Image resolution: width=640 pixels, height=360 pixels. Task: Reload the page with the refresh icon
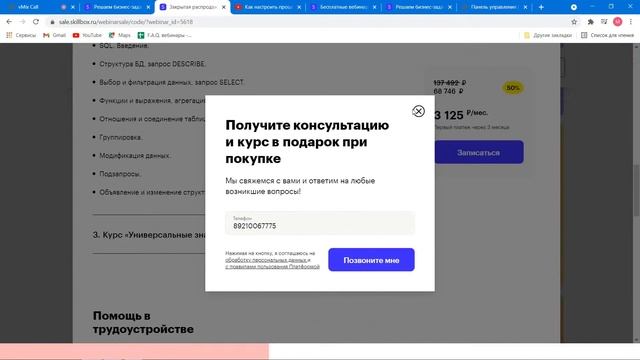pyautogui.click(x=36, y=22)
